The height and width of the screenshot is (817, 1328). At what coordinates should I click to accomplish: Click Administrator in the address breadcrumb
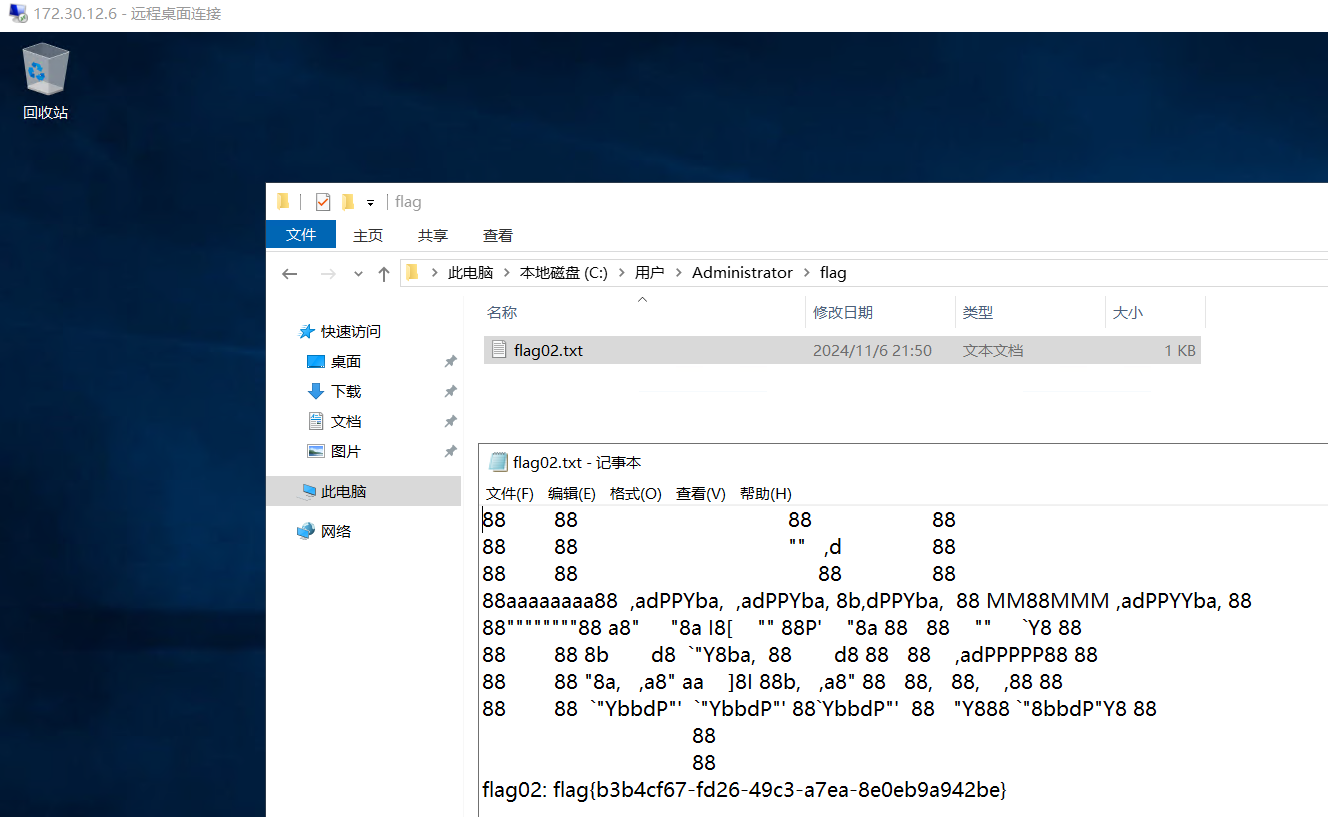coord(742,272)
